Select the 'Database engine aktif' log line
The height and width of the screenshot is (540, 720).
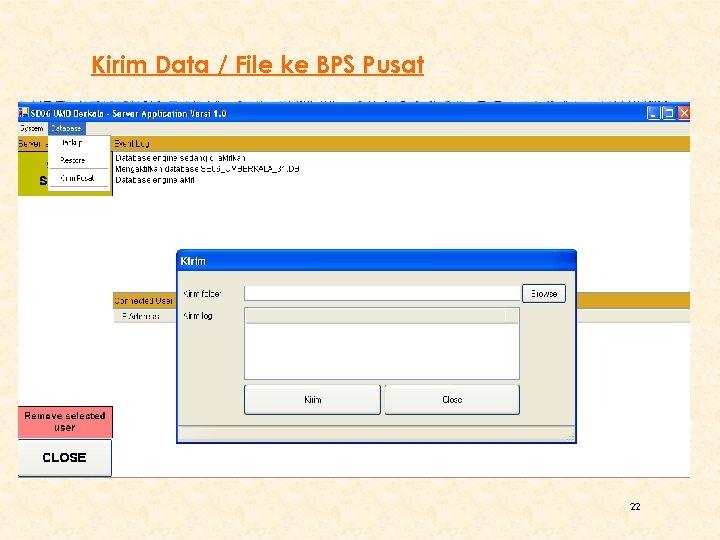point(155,180)
